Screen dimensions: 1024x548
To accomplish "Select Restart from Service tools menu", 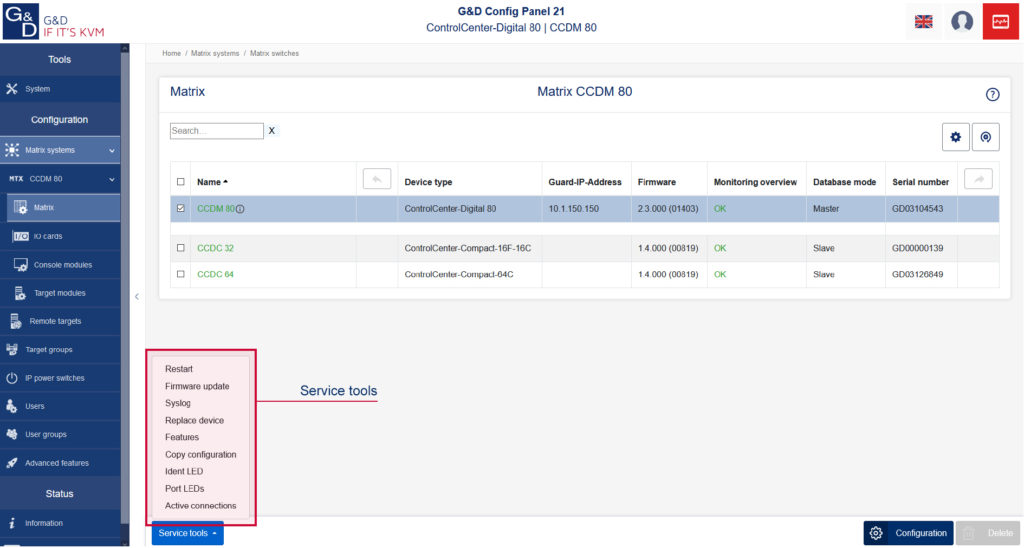I will coord(179,369).
